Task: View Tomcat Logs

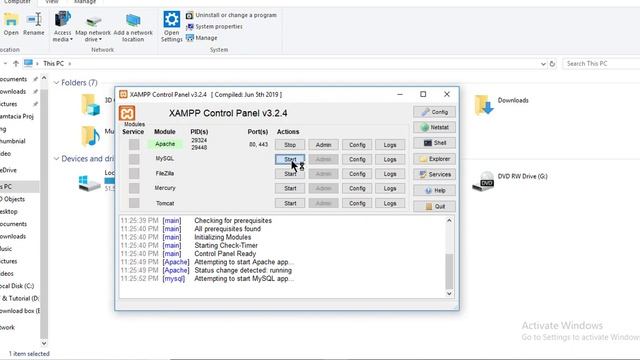Action: pyautogui.click(x=390, y=203)
